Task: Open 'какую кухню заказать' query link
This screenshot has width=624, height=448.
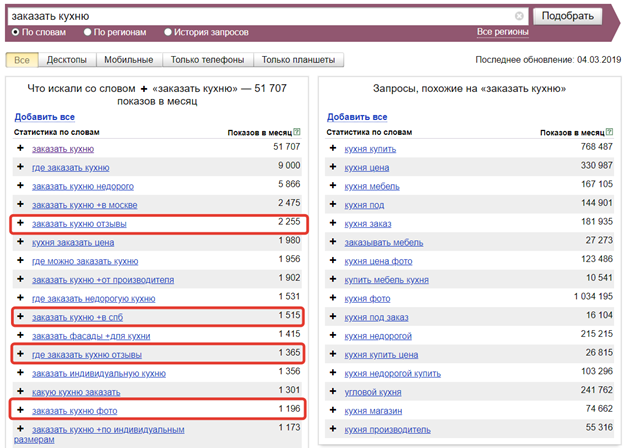Action: coord(76,392)
